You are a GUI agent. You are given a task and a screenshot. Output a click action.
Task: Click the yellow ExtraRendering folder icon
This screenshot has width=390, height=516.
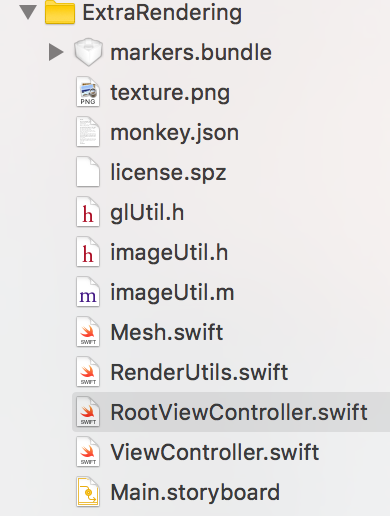(x=60, y=13)
